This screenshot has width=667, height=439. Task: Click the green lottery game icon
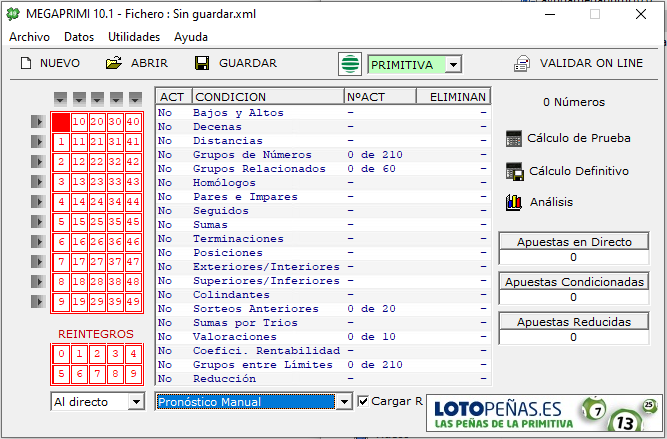pyautogui.click(x=350, y=64)
